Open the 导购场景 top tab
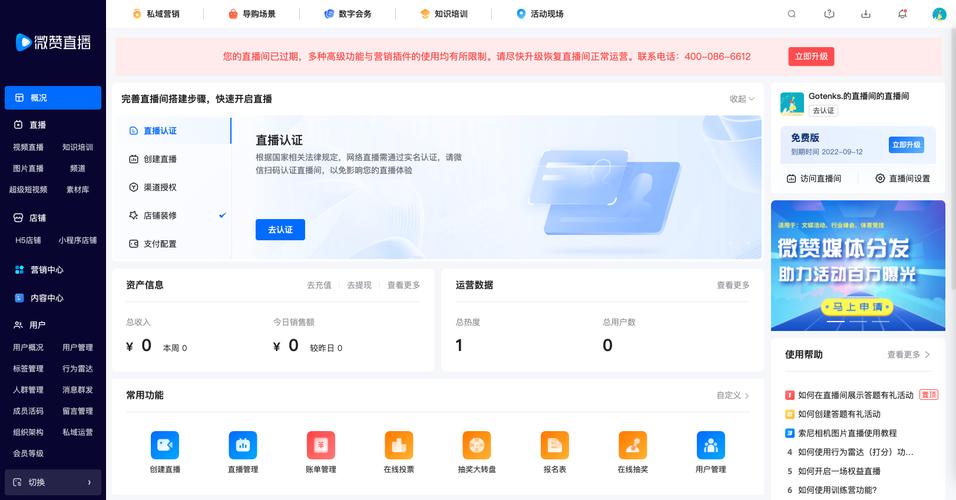The image size is (956, 500). (x=252, y=13)
